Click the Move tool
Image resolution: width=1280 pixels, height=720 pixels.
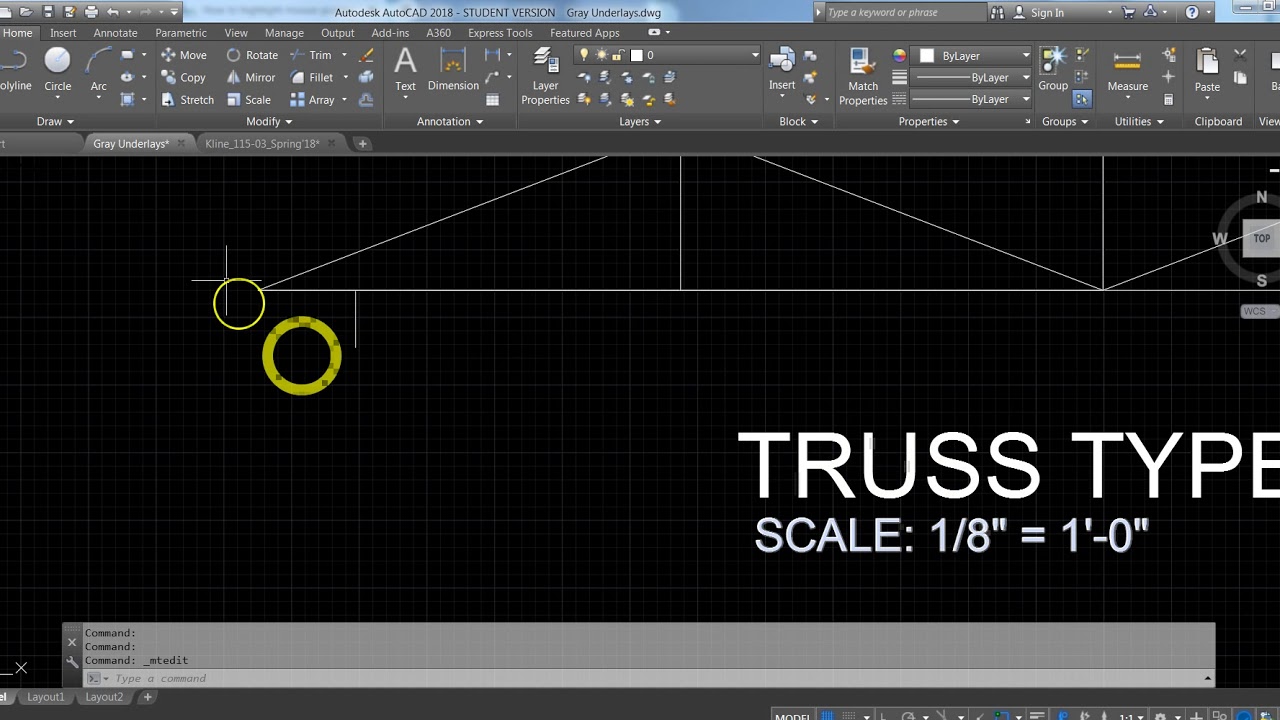(x=183, y=55)
